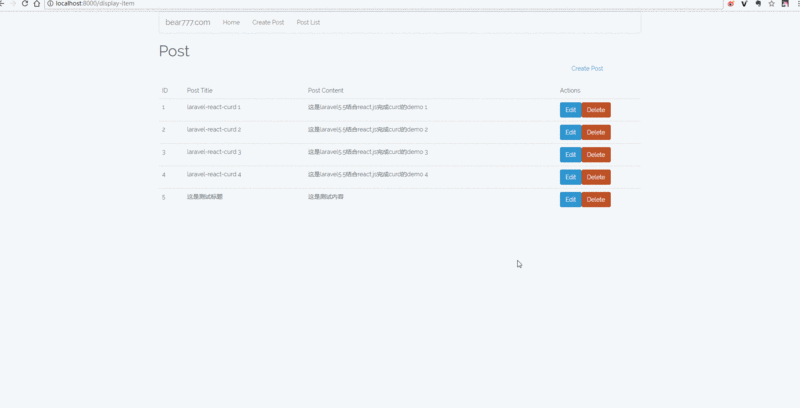Click the title cell laravel-react-curd 1
This screenshot has width=800, height=408.
[x=214, y=107]
